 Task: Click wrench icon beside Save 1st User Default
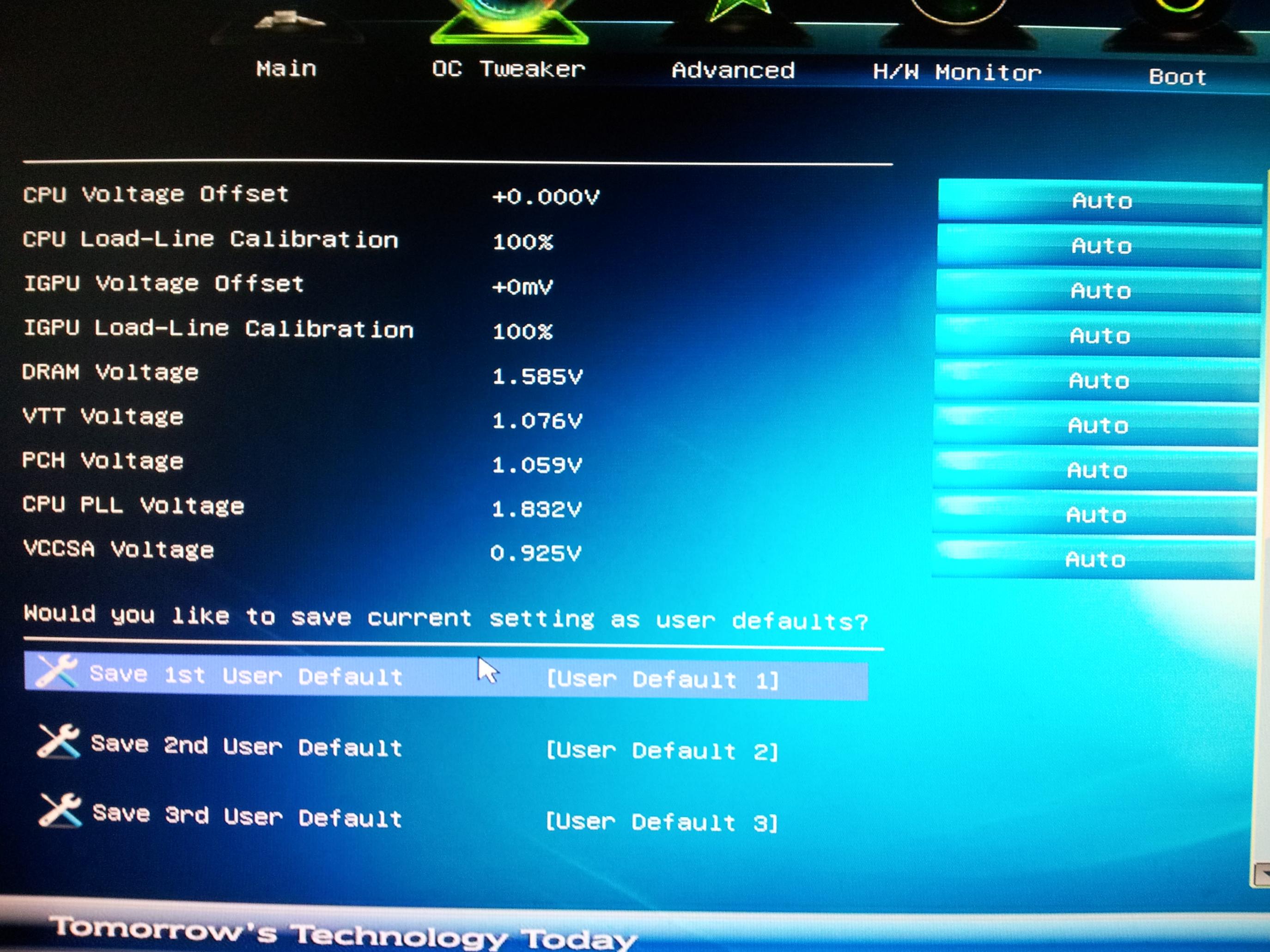[x=56, y=671]
